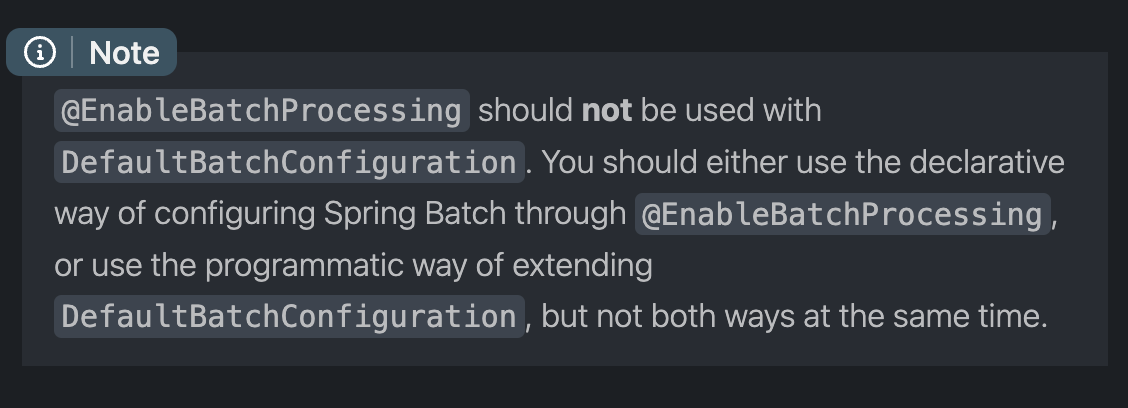Click the word 'declarative'
Image resolution: width=1128 pixels, height=408 pixels.
coord(986,162)
